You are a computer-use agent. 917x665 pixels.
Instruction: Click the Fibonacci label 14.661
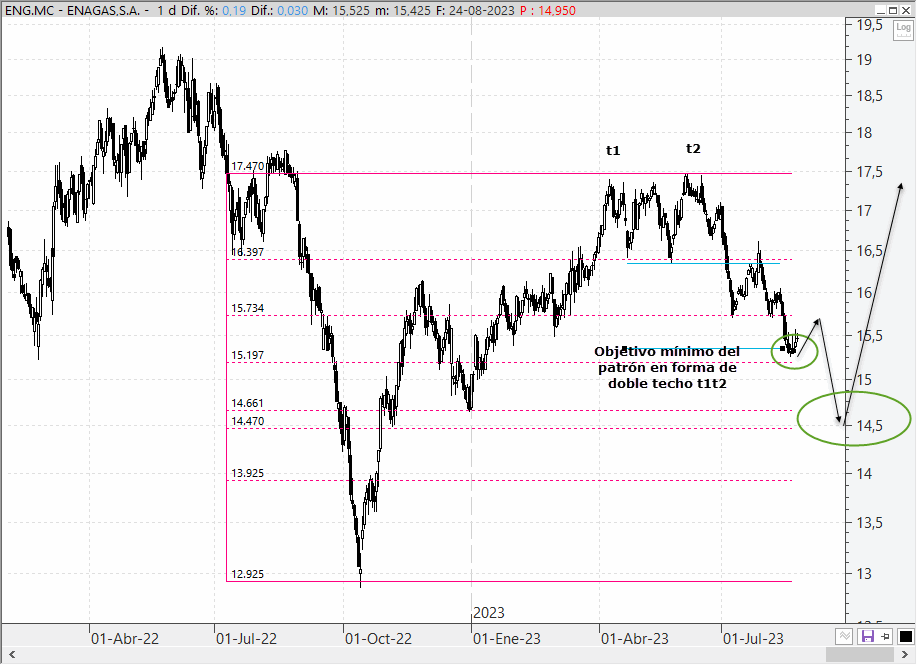(x=247, y=403)
